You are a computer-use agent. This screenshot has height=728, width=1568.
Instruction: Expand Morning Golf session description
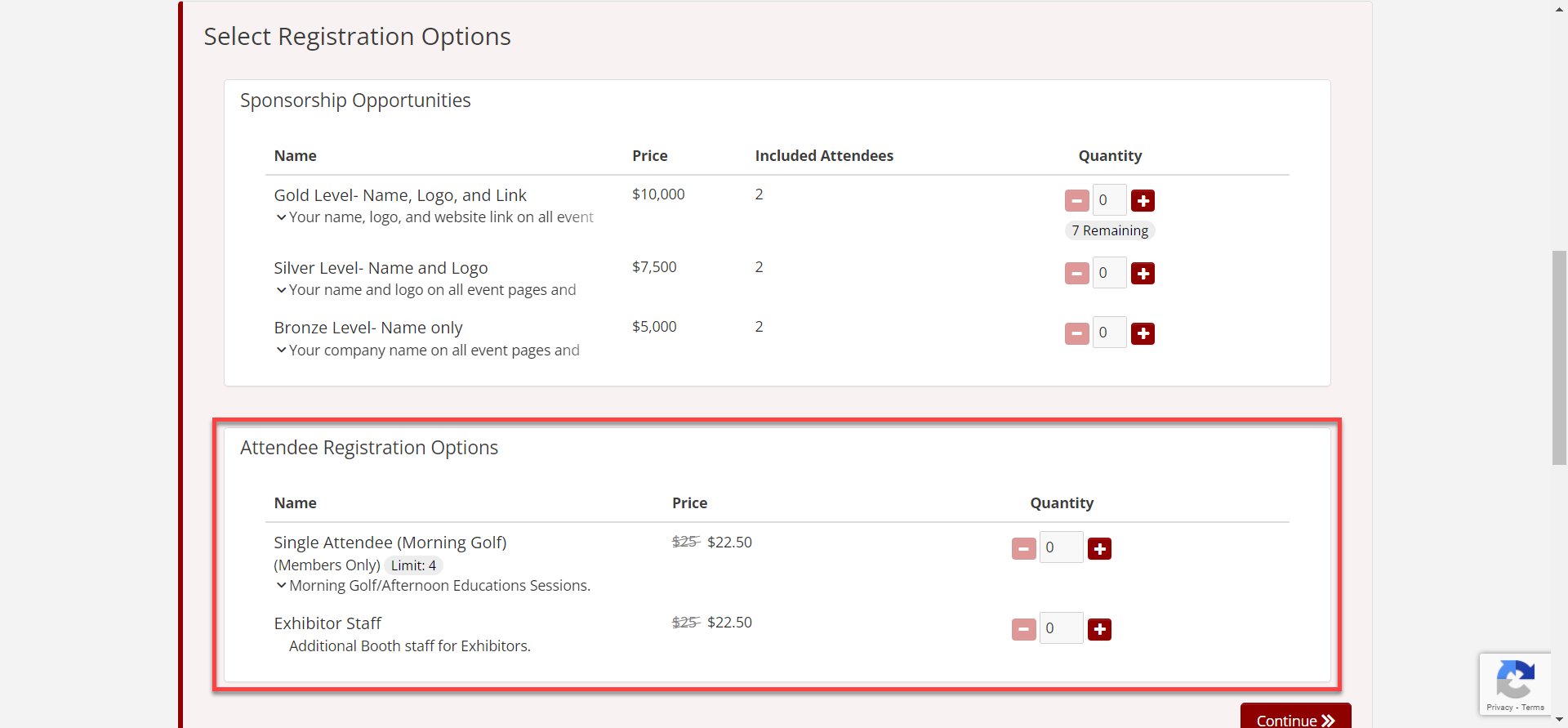click(281, 586)
